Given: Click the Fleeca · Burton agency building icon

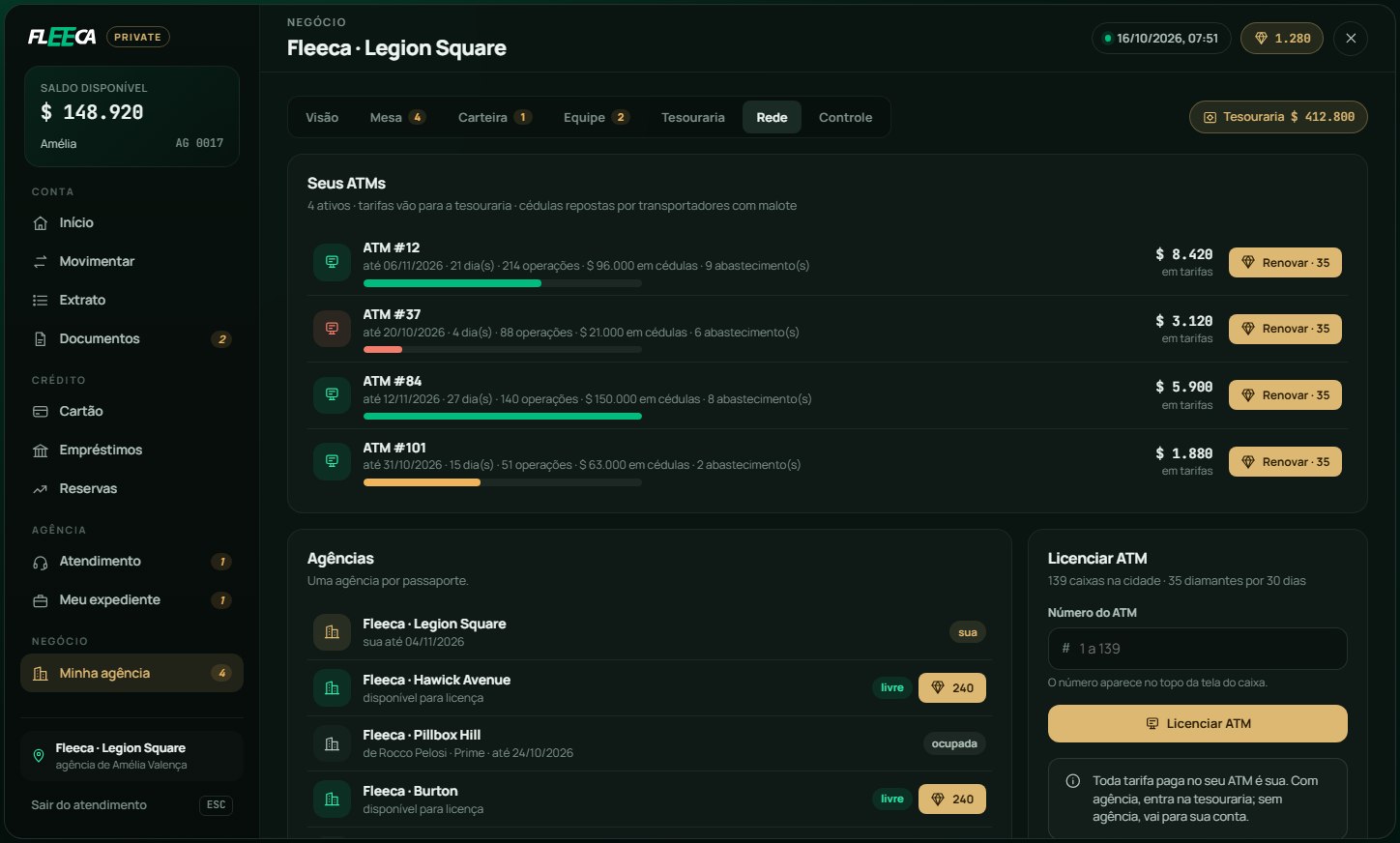Looking at the screenshot, I should (332, 799).
